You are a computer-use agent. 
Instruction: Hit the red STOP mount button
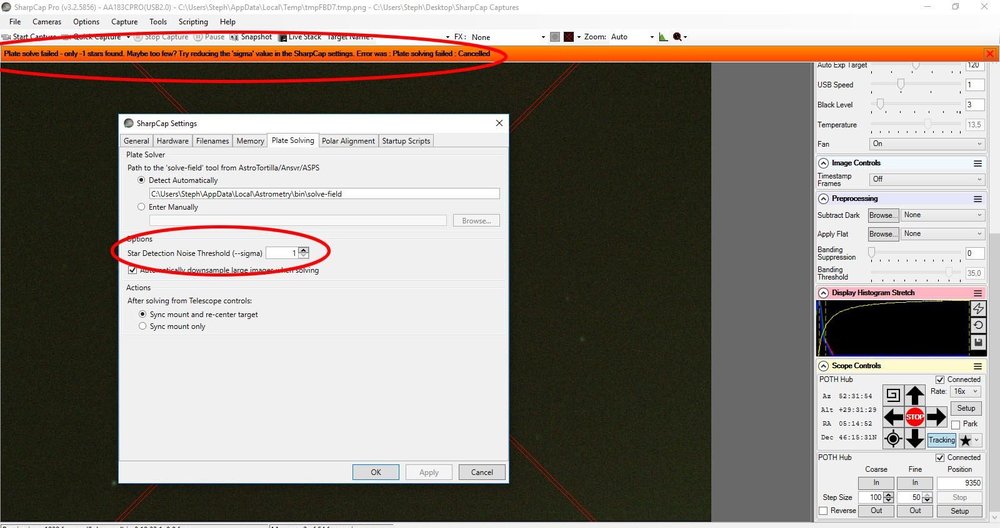point(915,417)
